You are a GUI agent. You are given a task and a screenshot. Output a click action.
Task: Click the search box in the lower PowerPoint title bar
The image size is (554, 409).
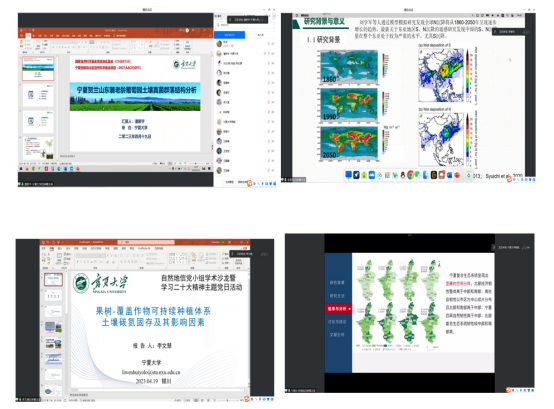(146, 242)
